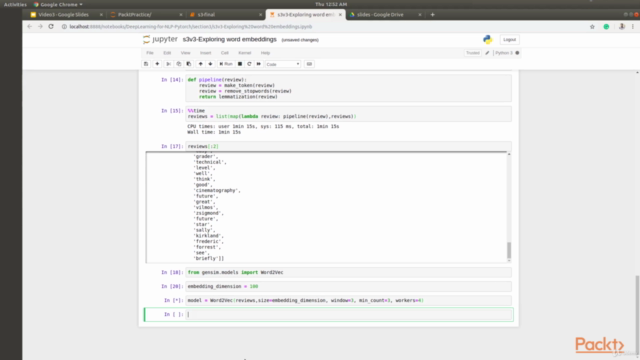640x360 pixels.
Task: Click the localhost address bar
Action: click(x=322, y=27)
